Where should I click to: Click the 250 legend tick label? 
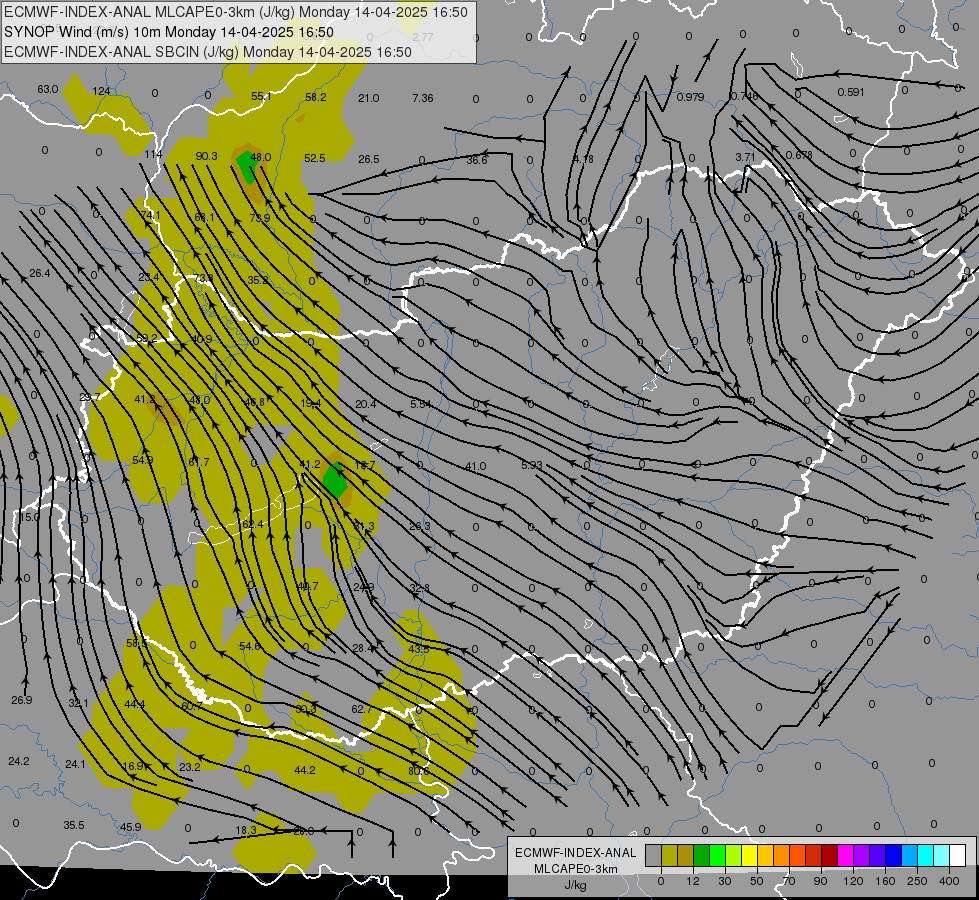[917, 881]
